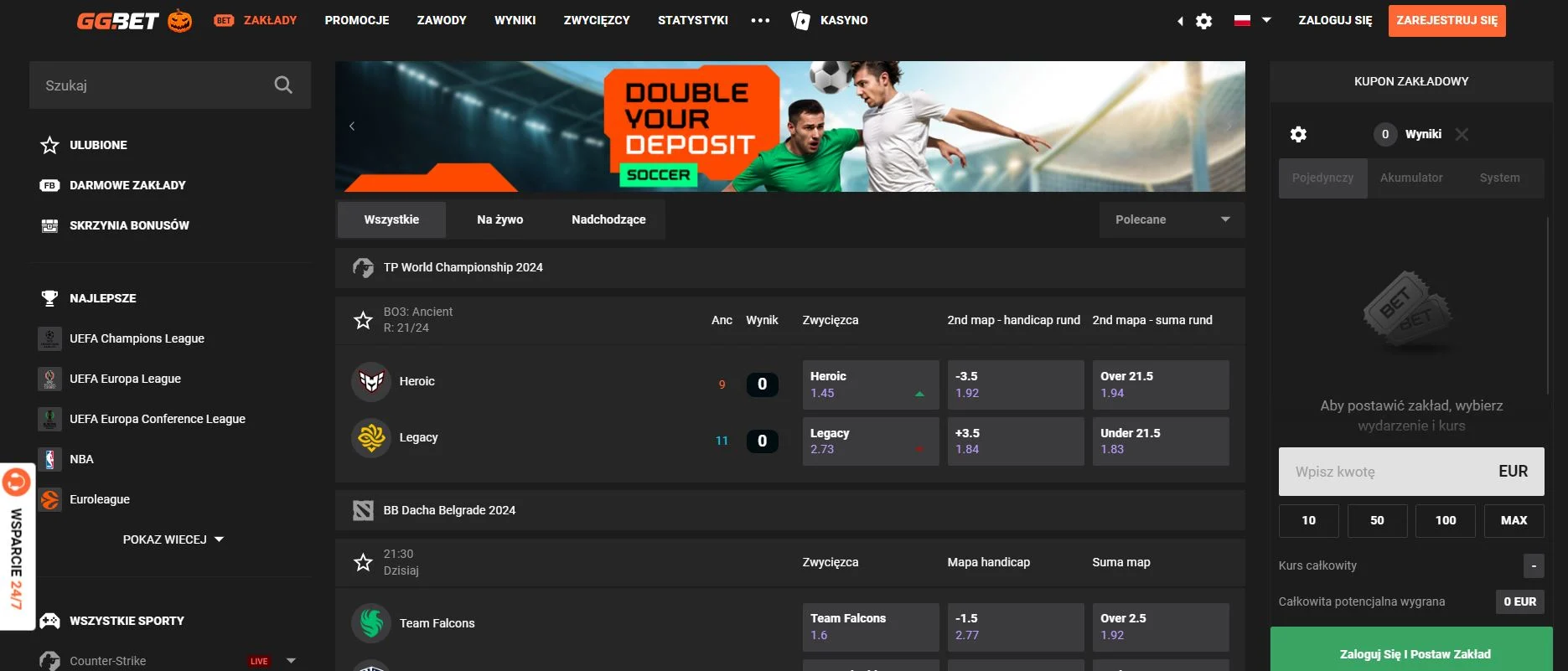Open the Zwycięzcy menu item
Viewport: 1568px width, 671px height.
tap(597, 20)
